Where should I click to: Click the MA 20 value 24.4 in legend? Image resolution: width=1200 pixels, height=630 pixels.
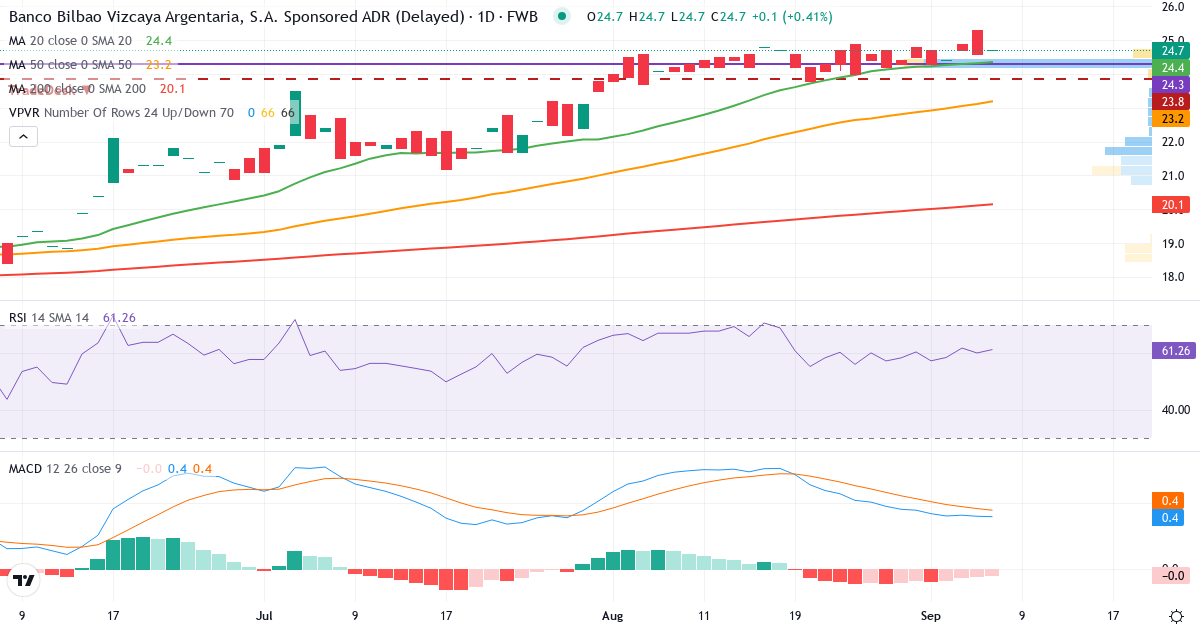[x=158, y=41]
